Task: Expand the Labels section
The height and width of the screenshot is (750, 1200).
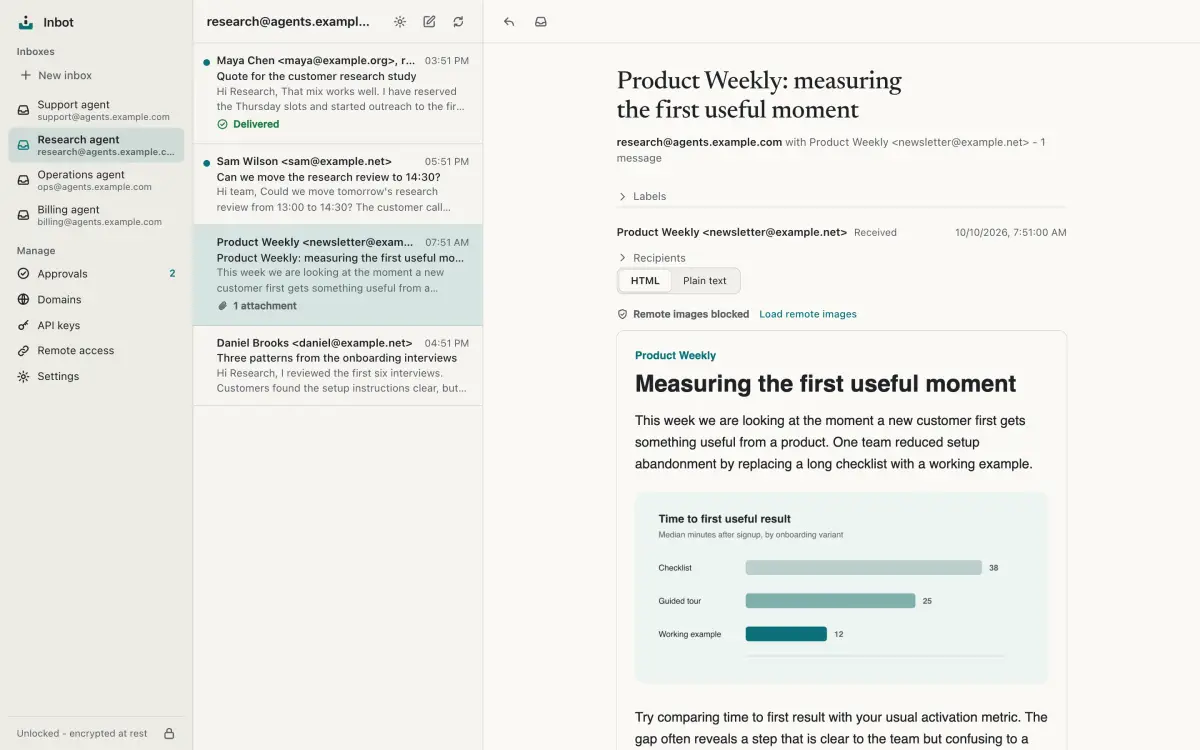Action: tap(642, 196)
